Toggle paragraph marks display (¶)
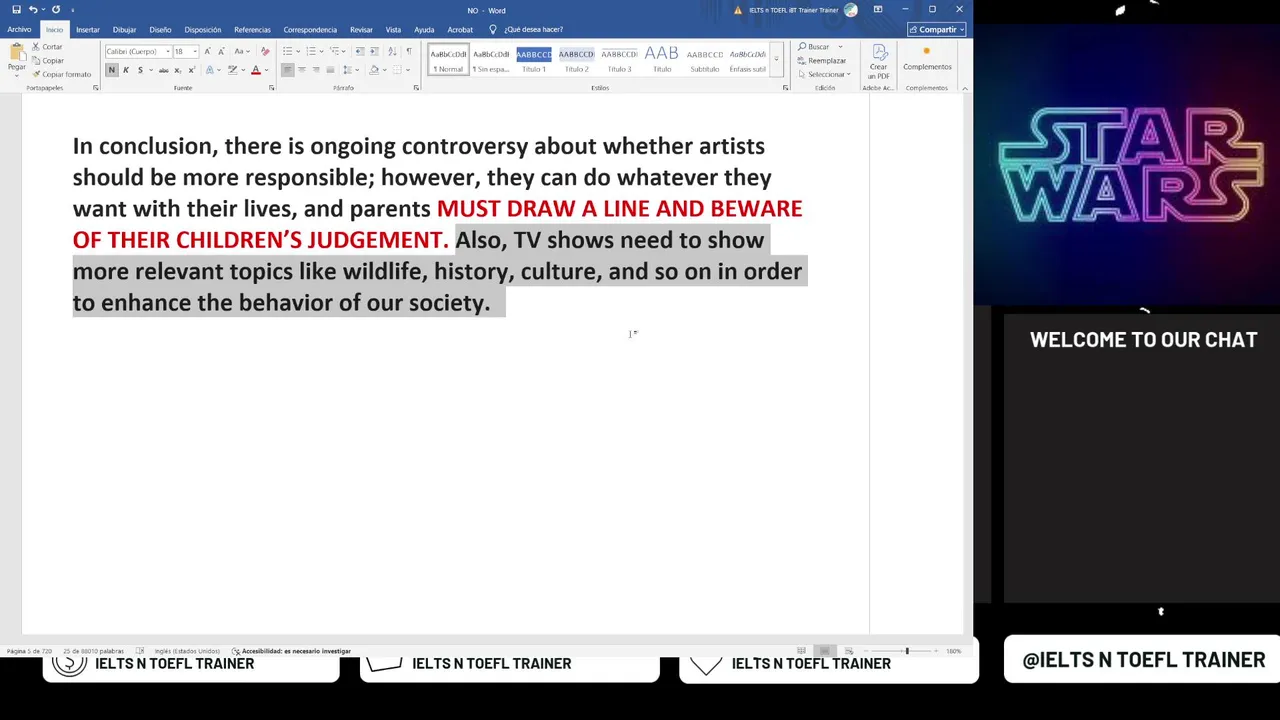 pyautogui.click(x=408, y=51)
